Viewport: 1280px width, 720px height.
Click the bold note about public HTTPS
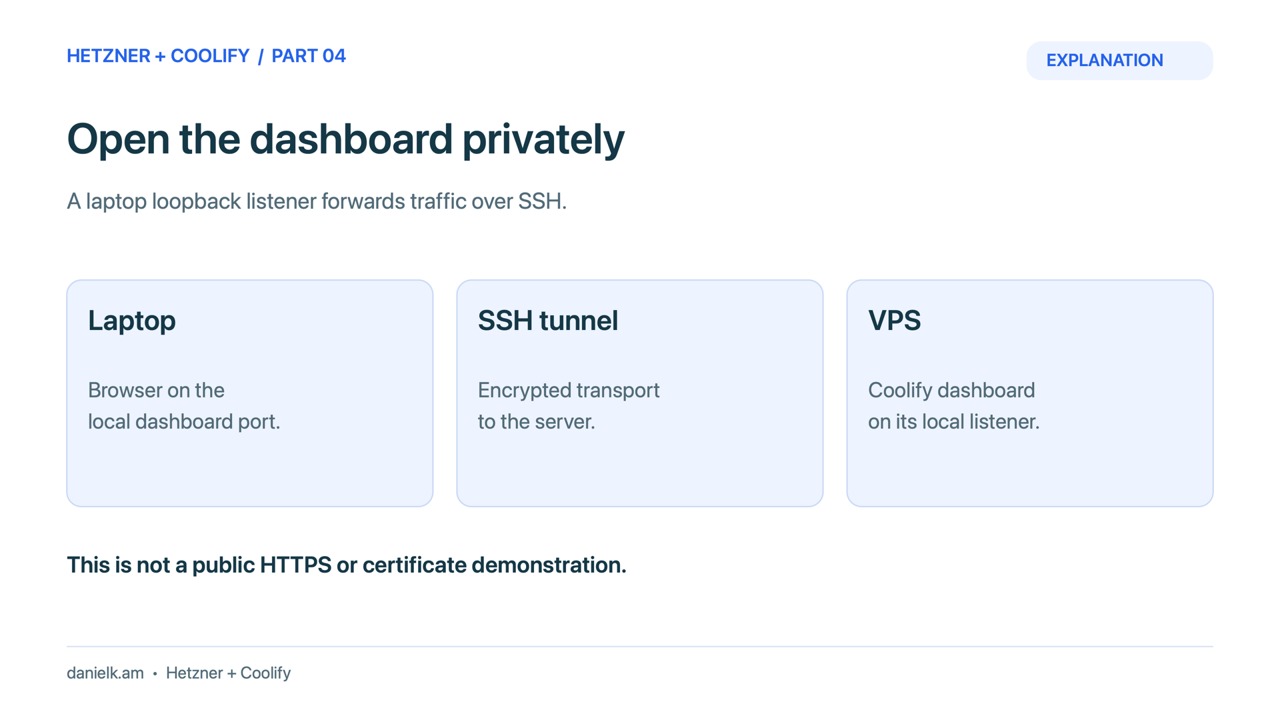(x=347, y=565)
